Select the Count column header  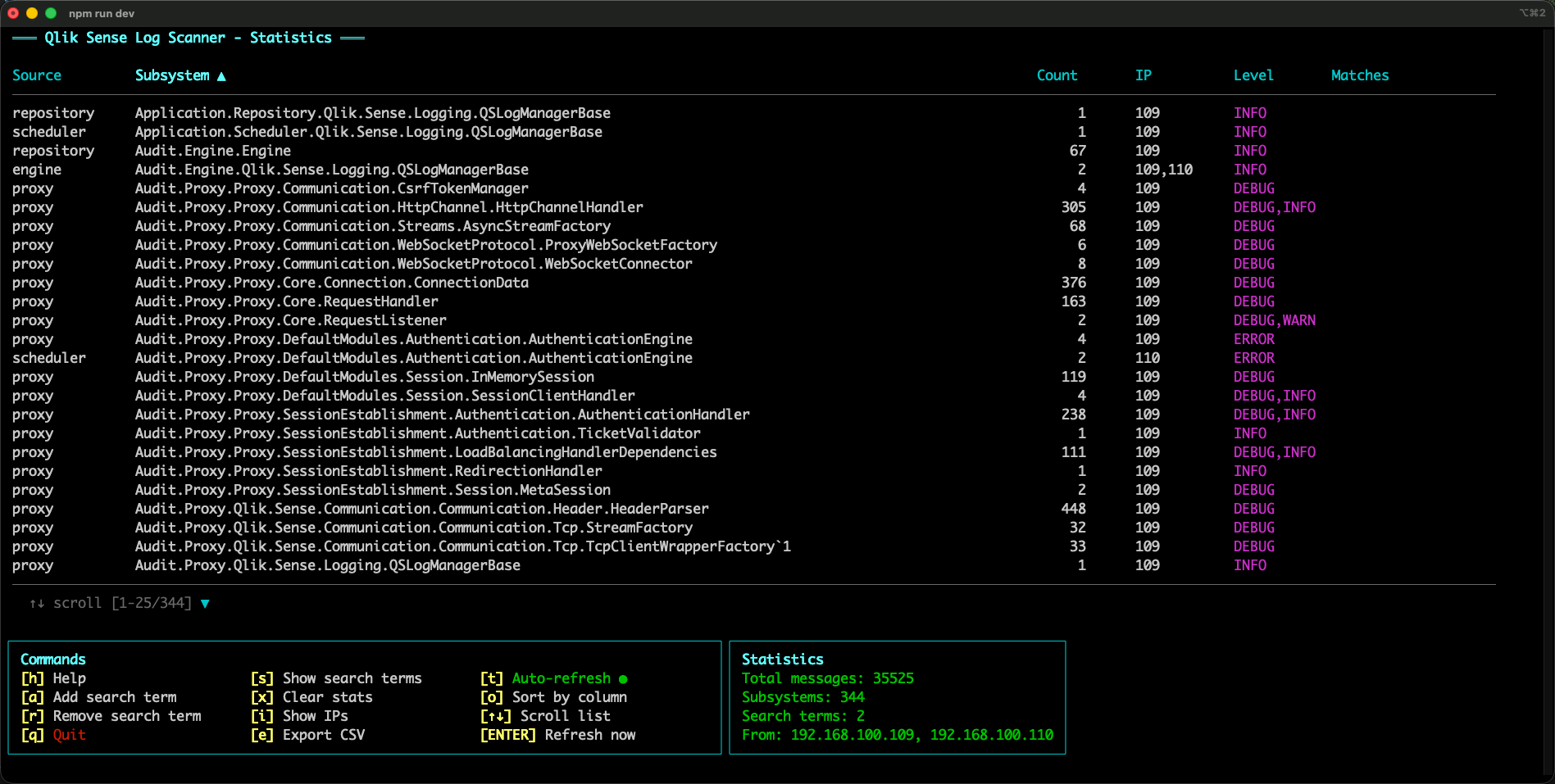1057,75
